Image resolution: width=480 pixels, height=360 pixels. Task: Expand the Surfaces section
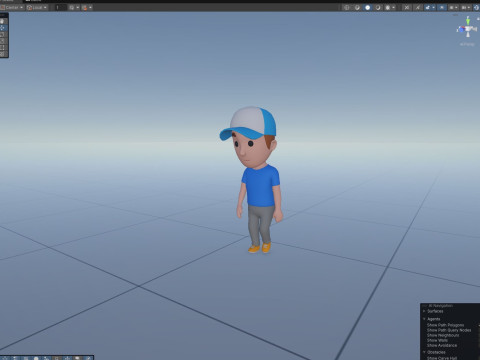(425, 311)
